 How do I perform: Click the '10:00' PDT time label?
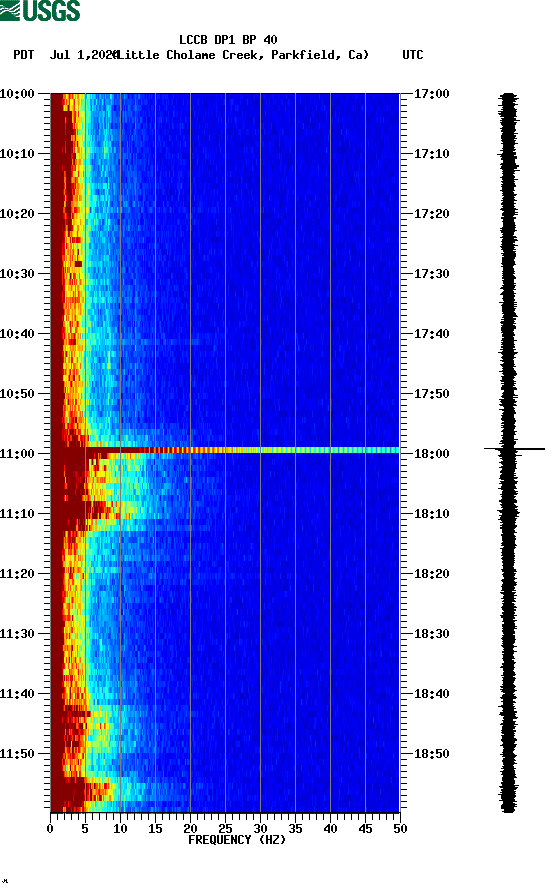pos(17,93)
